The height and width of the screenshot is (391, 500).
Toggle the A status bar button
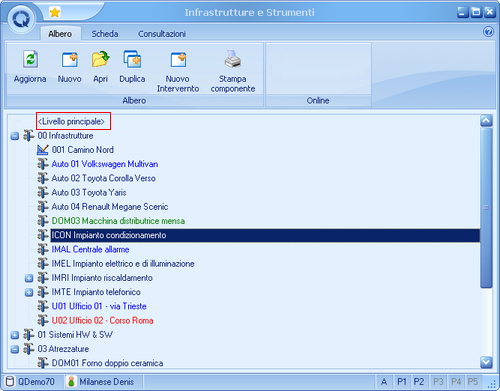(x=384, y=382)
